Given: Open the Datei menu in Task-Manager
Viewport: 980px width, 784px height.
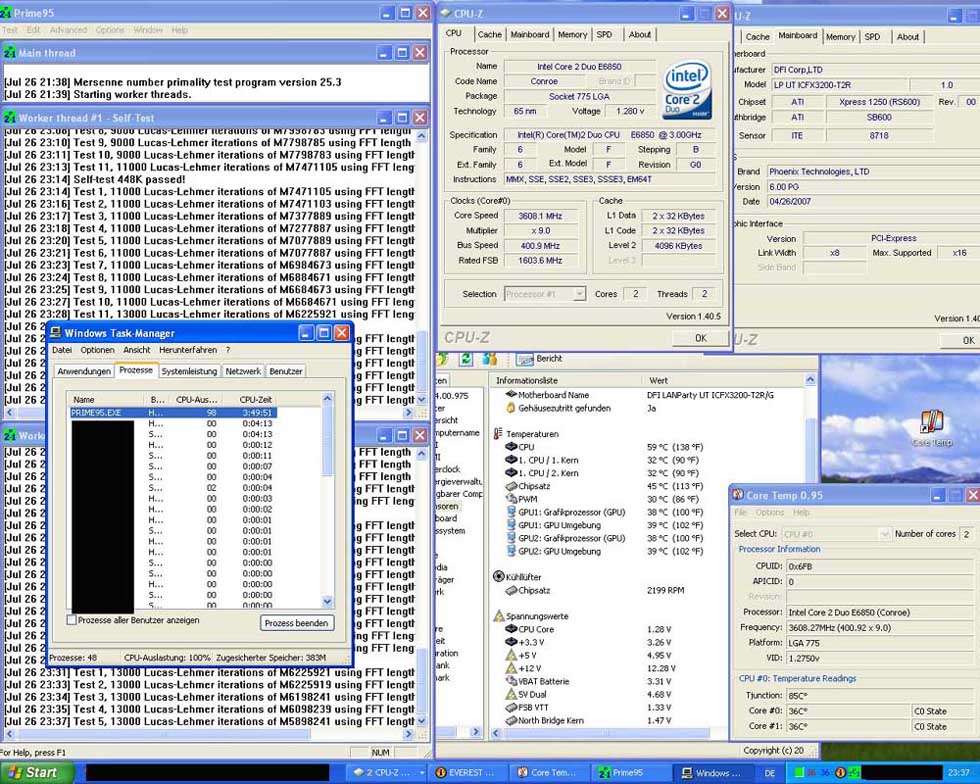Looking at the screenshot, I should click(x=62, y=350).
